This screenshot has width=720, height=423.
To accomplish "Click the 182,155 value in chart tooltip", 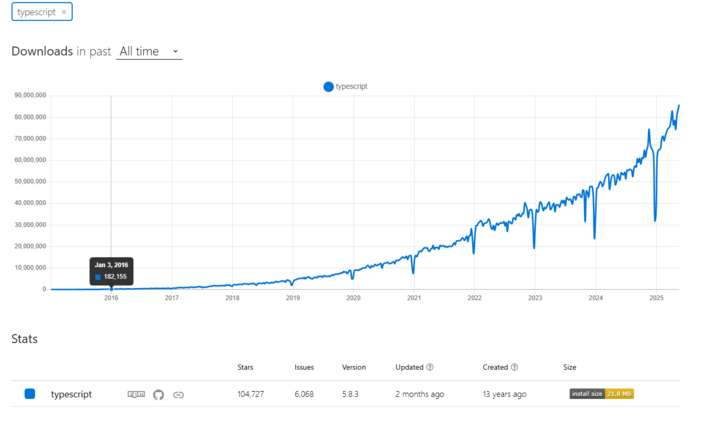I will [x=115, y=276].
